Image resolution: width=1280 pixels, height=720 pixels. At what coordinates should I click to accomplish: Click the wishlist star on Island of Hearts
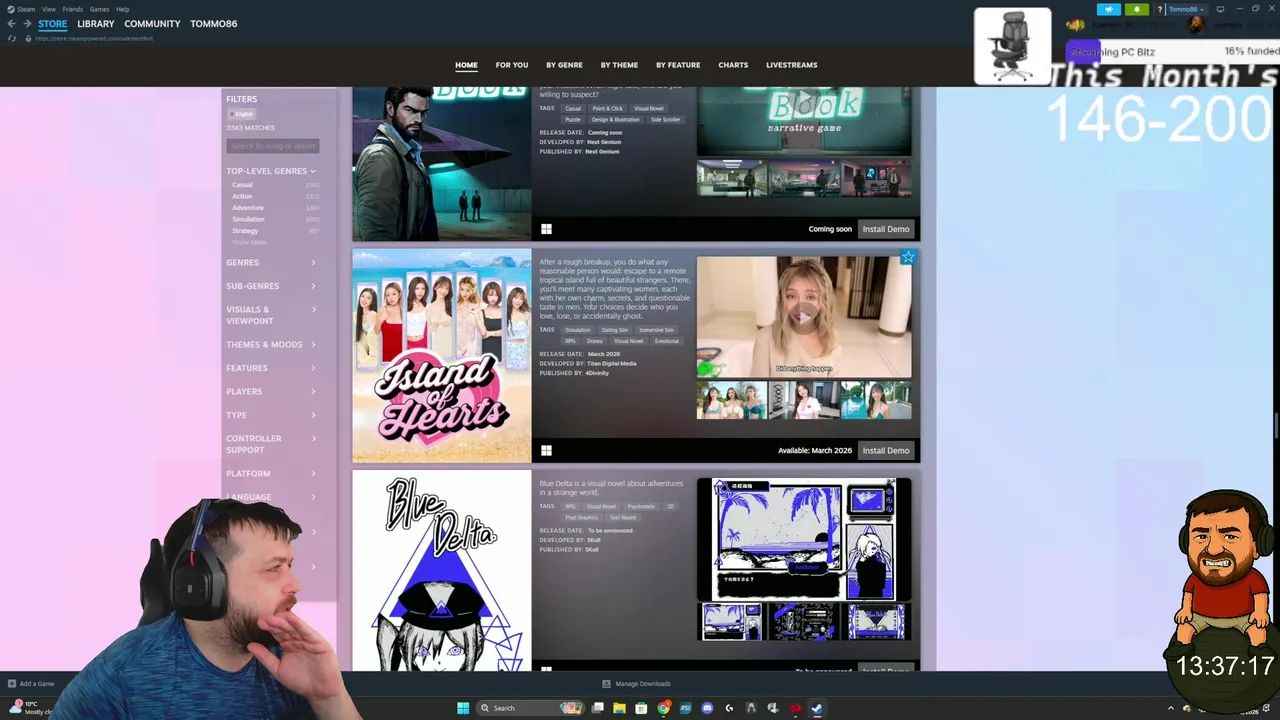pyautogui.click(x=907, y=257)
